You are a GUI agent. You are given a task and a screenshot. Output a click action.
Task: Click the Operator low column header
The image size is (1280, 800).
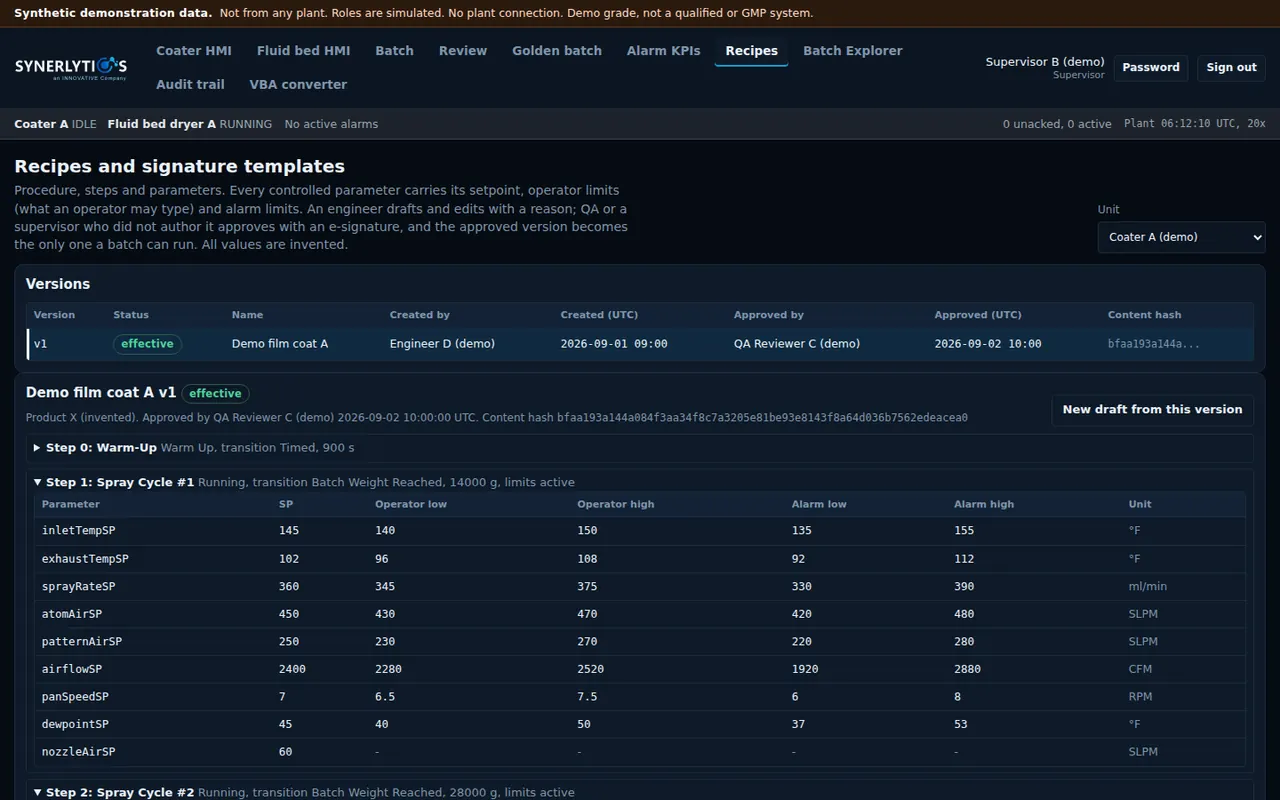[x=411, y=505]
